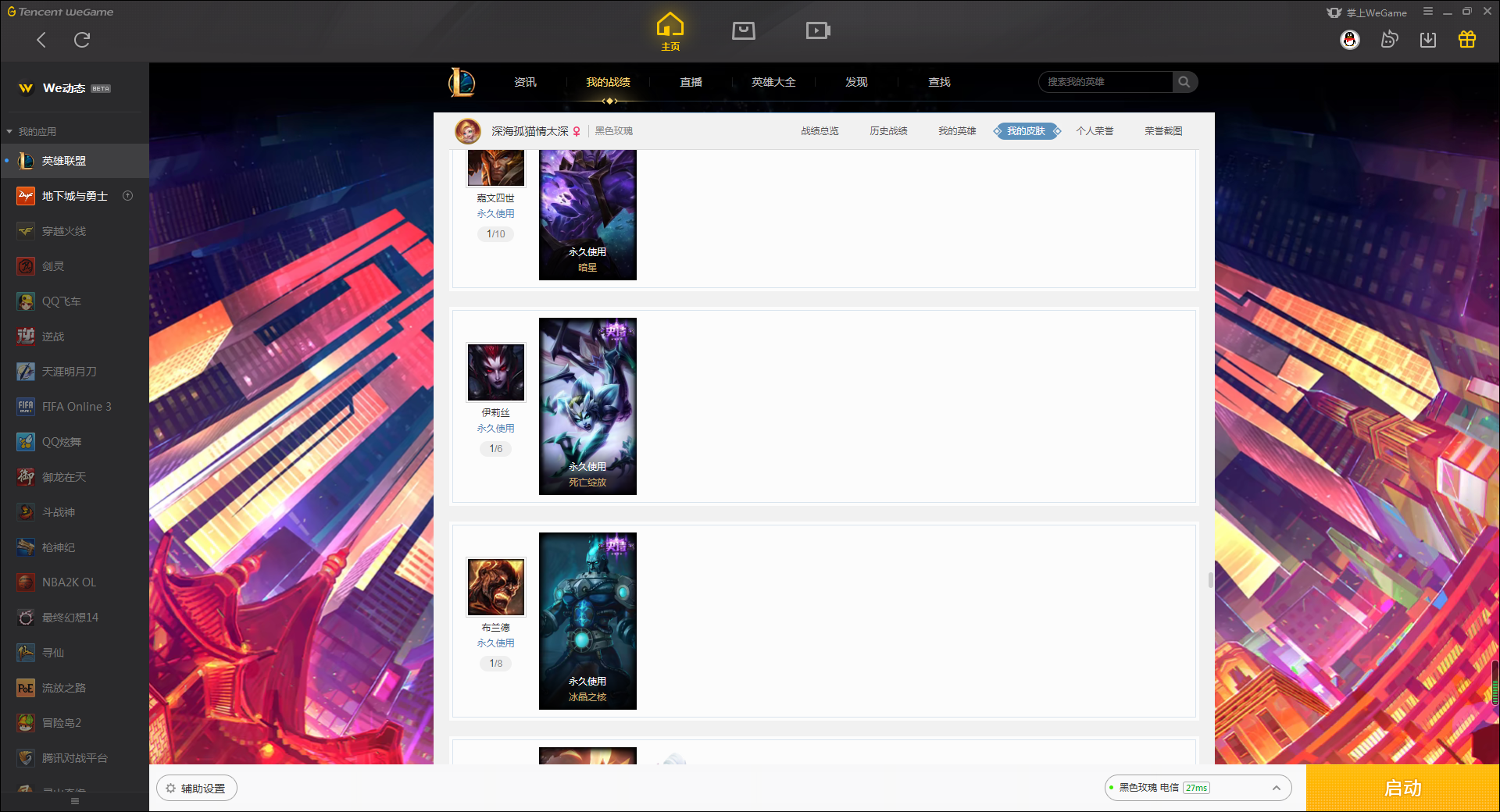Select 流放之路 game icon in sidebar
The width and height of the screenshot is (1500, 812).
coord(26,688)
